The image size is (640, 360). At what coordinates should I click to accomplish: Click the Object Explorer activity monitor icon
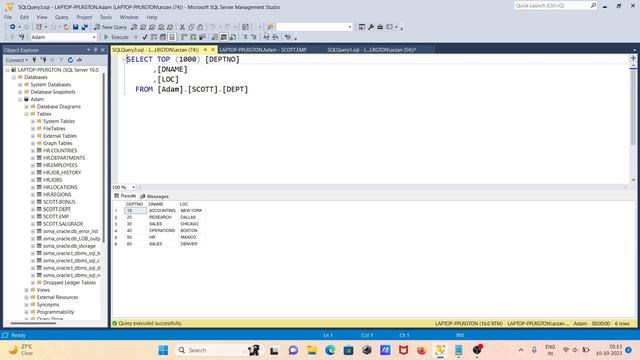(x=80, y=60)
